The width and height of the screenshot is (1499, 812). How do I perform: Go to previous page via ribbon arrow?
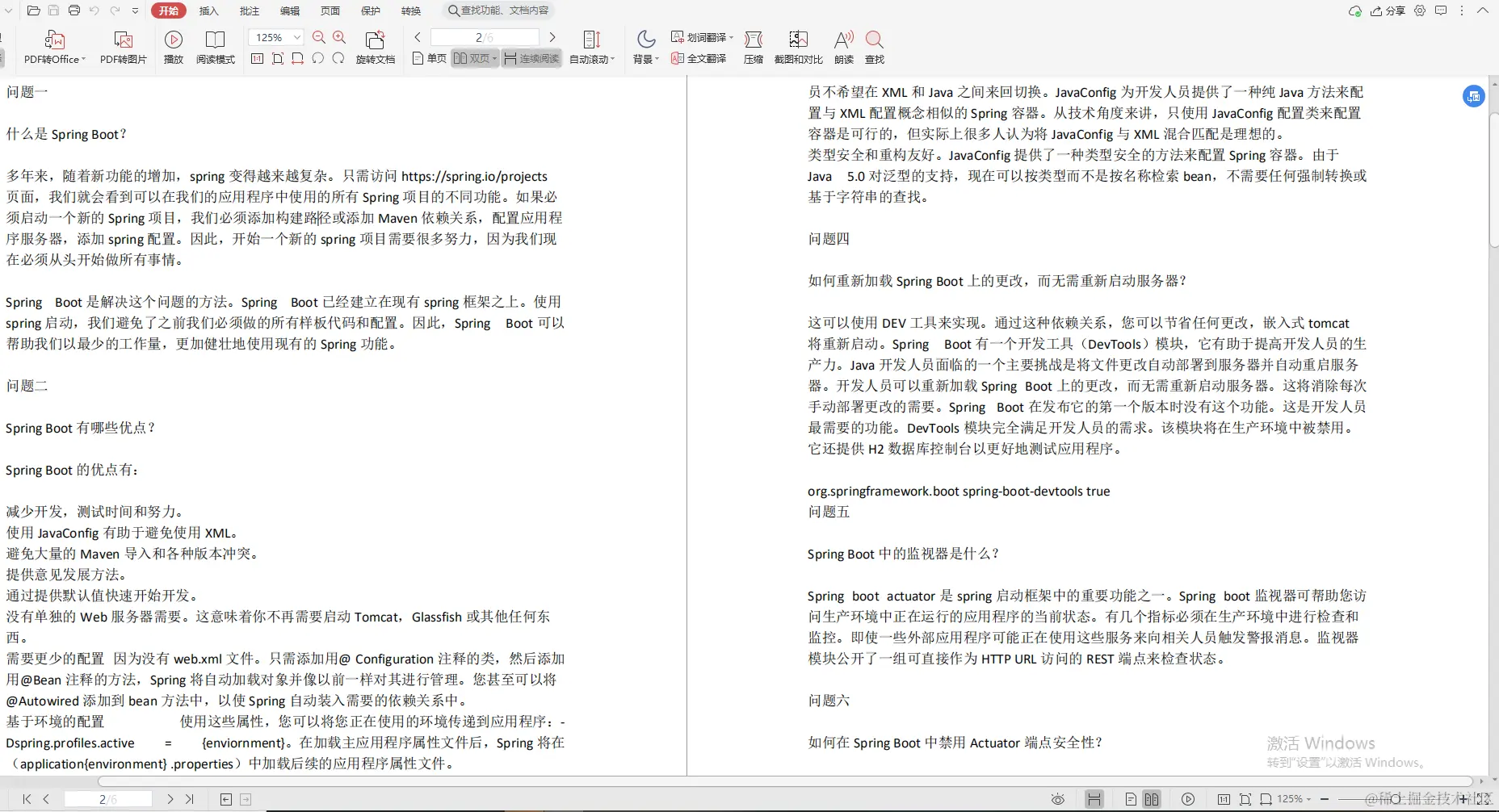[x=418, y=37]
